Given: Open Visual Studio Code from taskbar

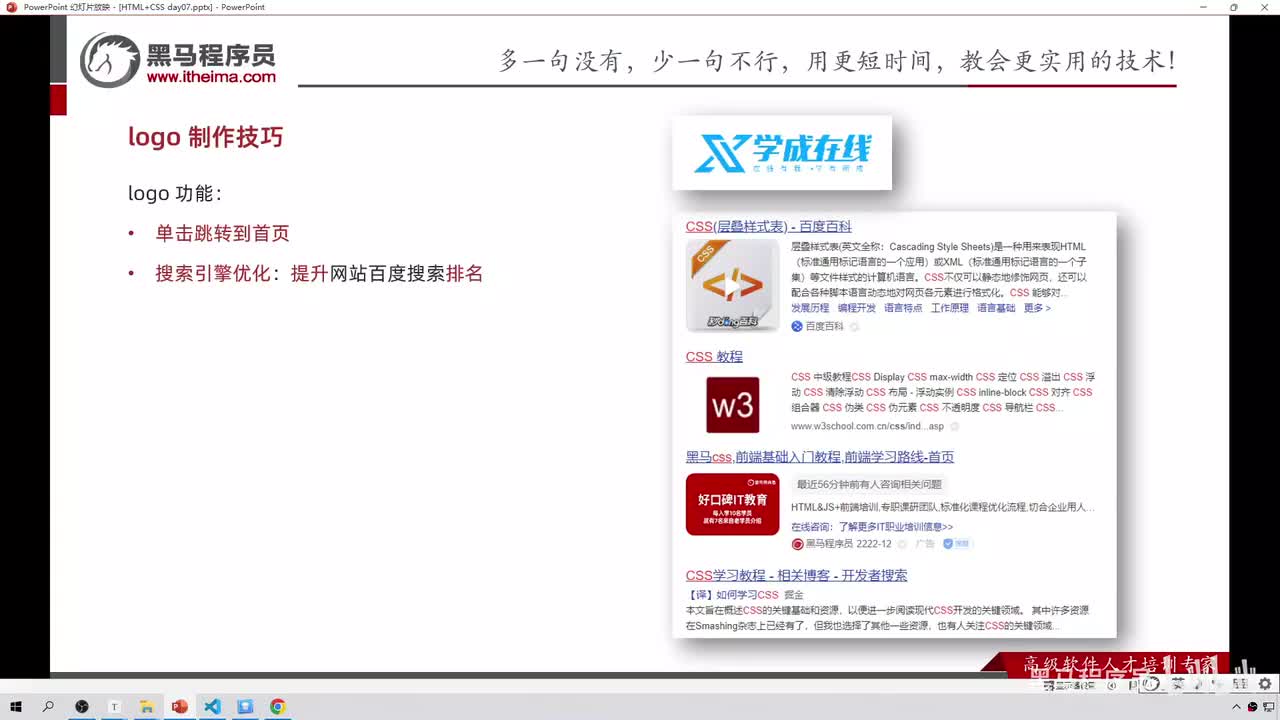Looking at the screenshot, I should (x=212, y=707).
